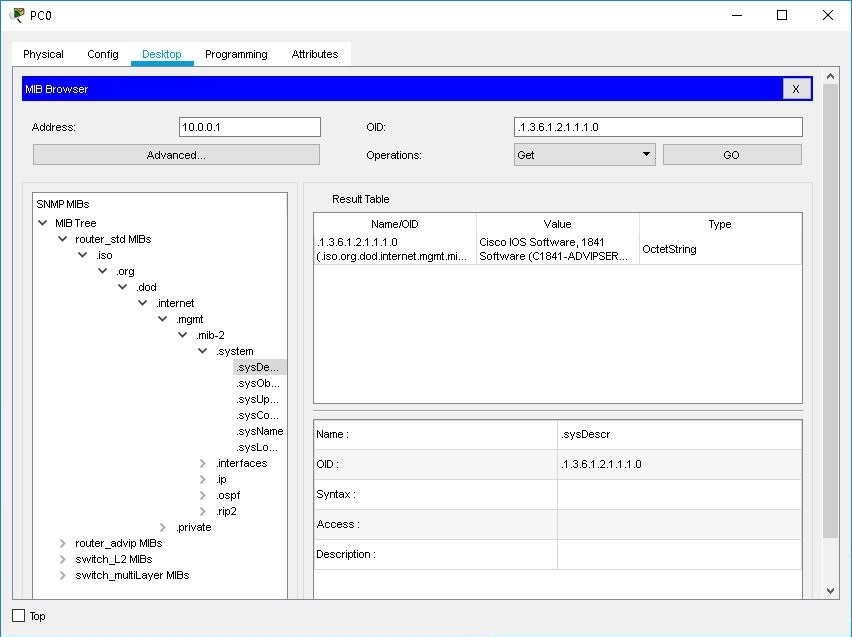Screen dimensions: 852x637
Task: Open the Advanced dialog
Action: pyautogui.click(x=175, y=153)
